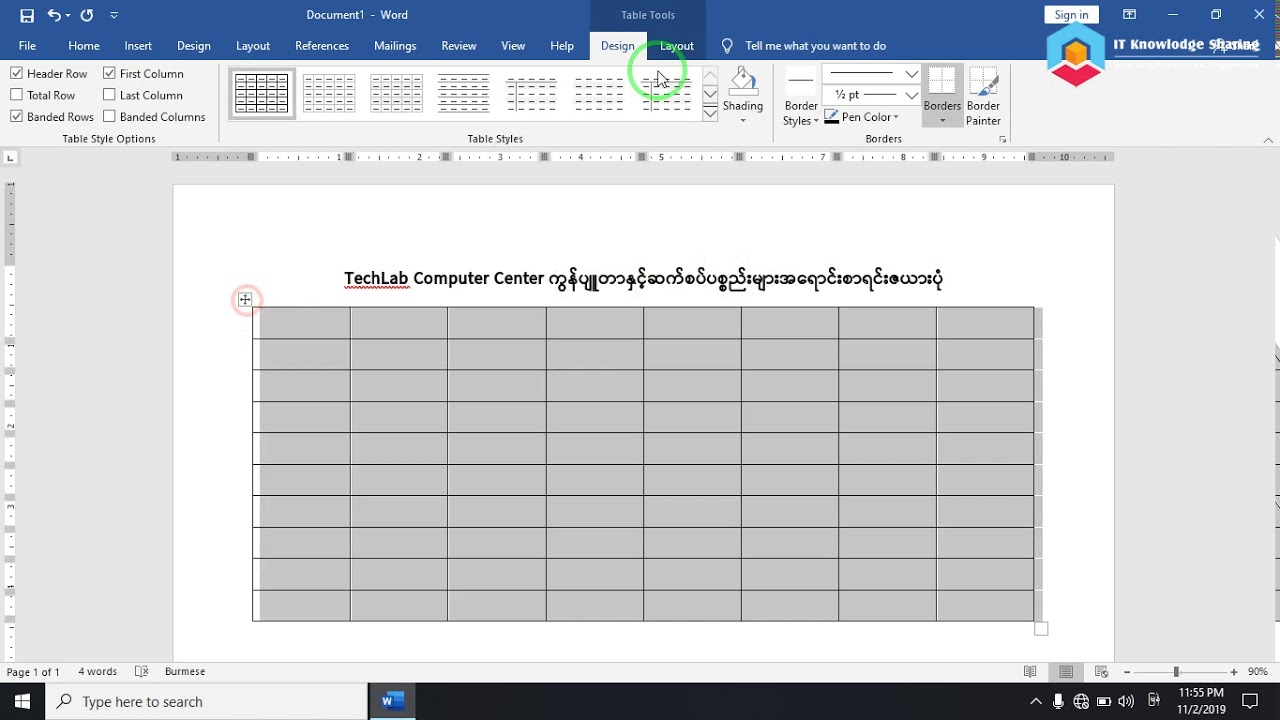Apply borders with the Borders icon
This screenshot has width=1280, height=720.
tap(942, 82)
